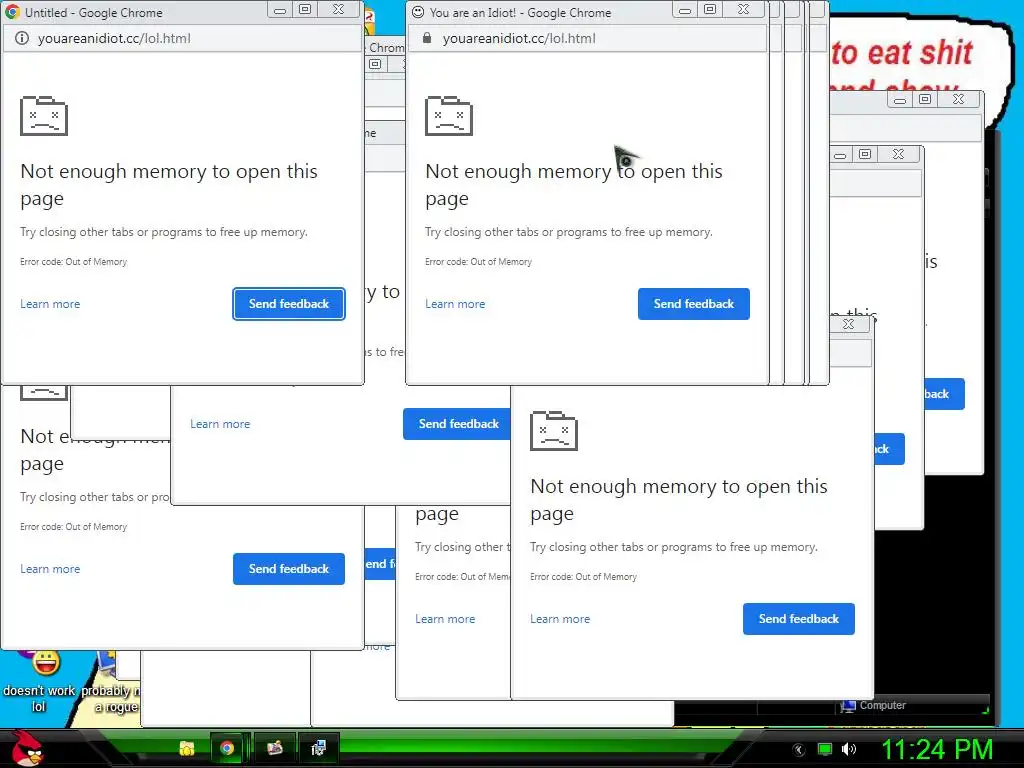Screen dimensions: 1024x768
Task: Select the Computer entry near the taskbar
Action: coord(873,705)
